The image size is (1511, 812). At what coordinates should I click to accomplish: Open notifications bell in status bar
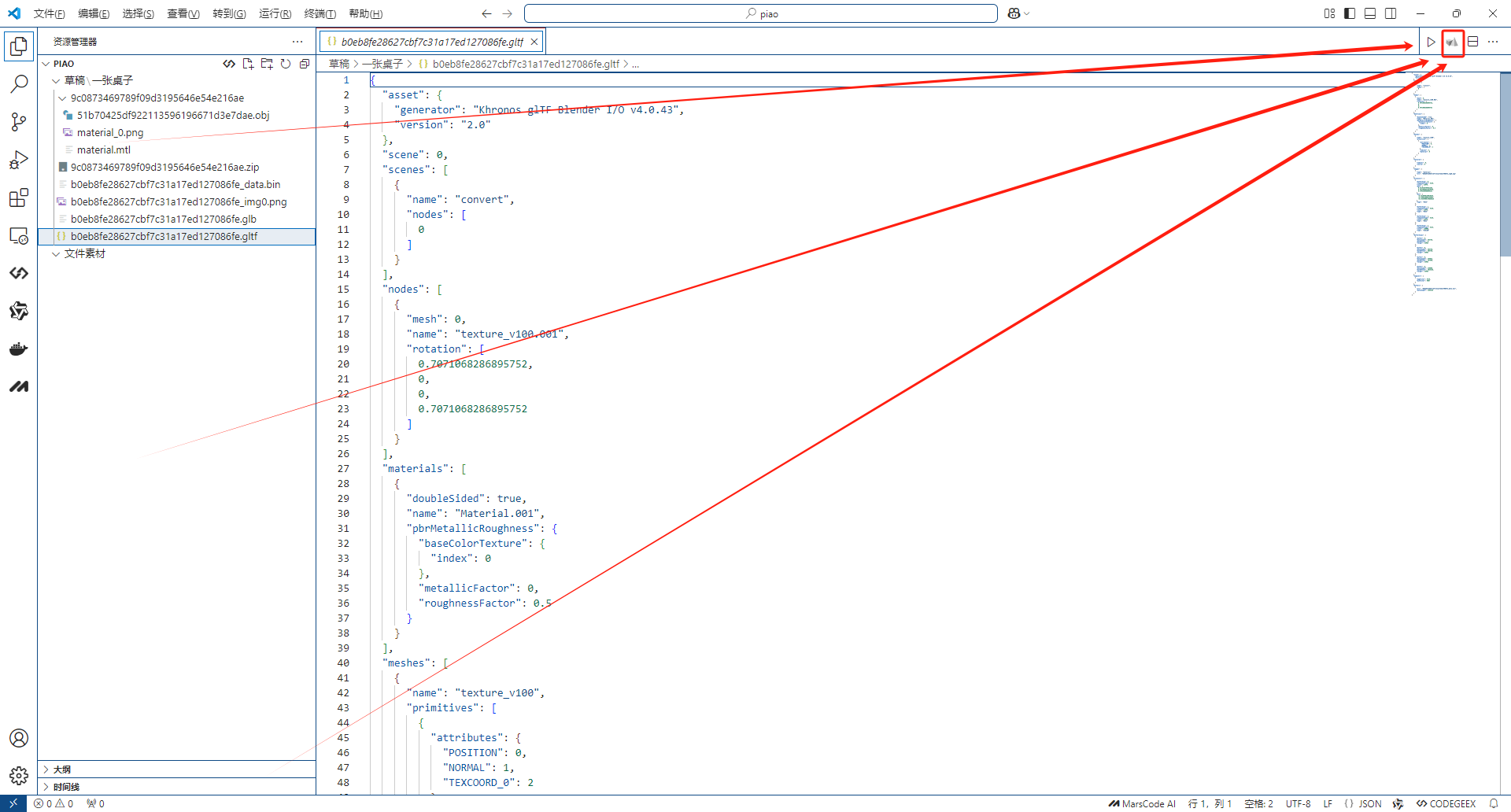click(1494, 803)
